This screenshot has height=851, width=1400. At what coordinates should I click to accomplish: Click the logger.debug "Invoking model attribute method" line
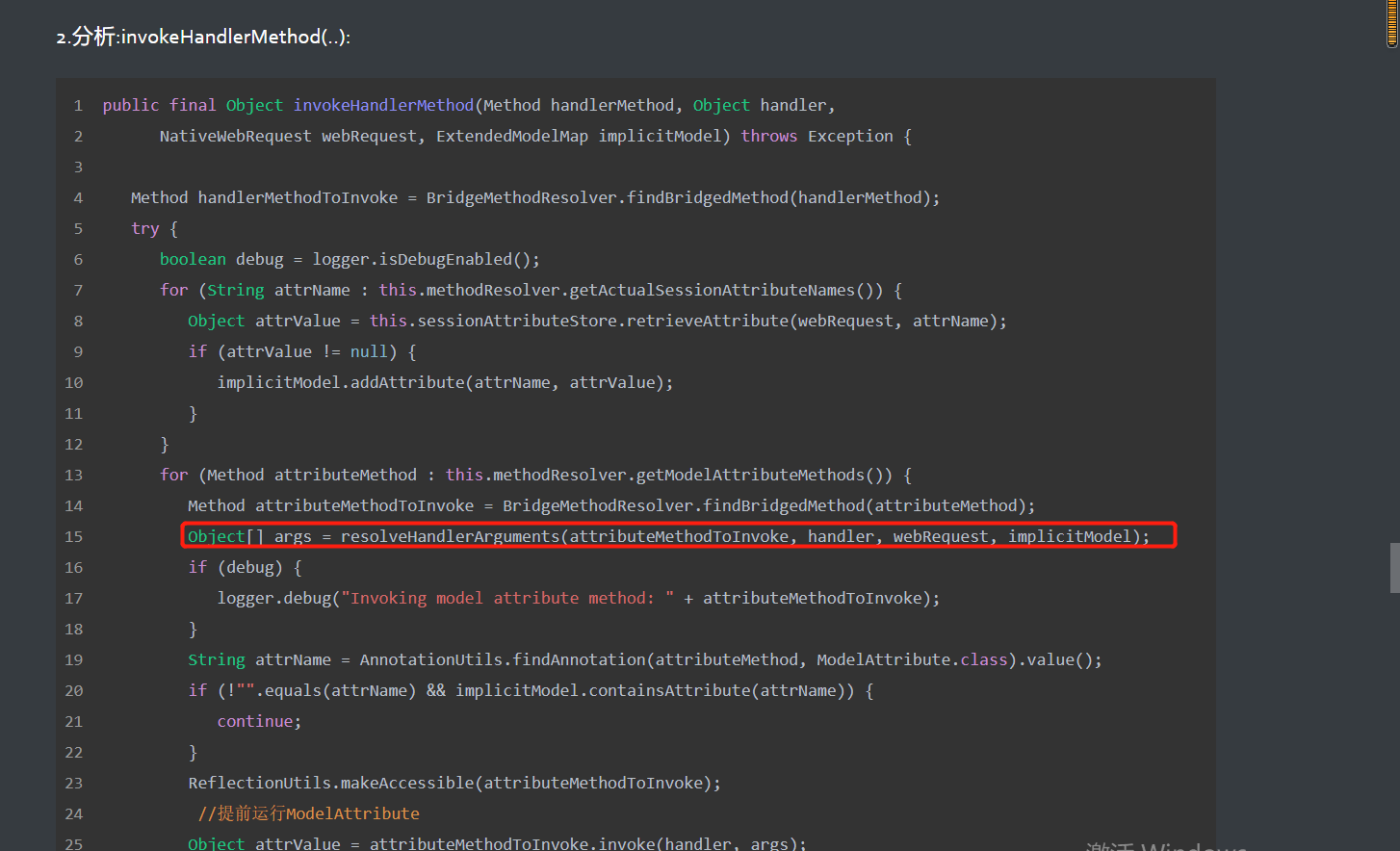tap(579, 598)
